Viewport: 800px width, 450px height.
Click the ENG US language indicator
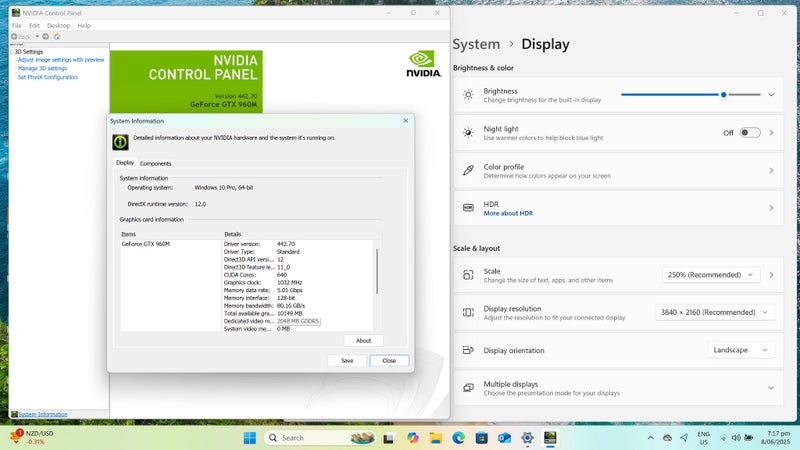click(704, 438)
